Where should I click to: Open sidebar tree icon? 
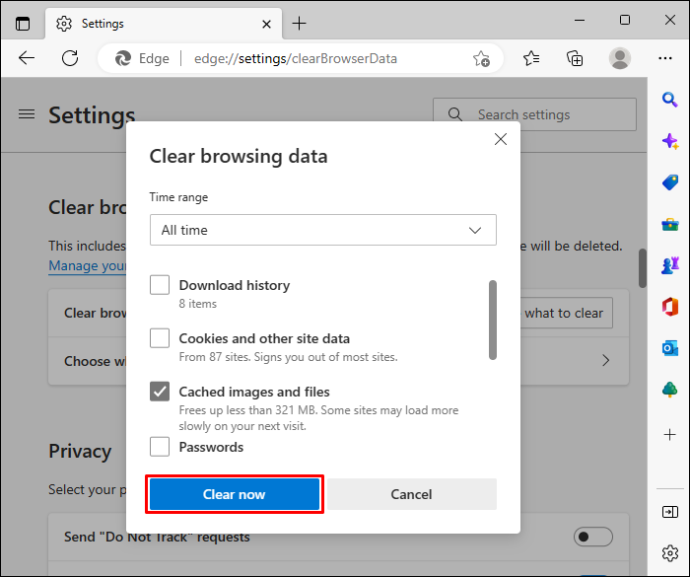[x=670, y=390]
